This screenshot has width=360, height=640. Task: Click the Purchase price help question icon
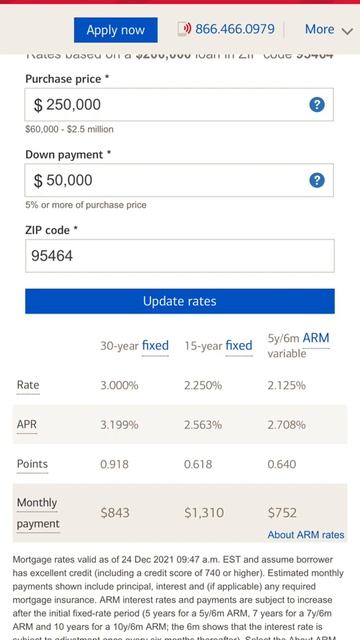pos(317,105)
